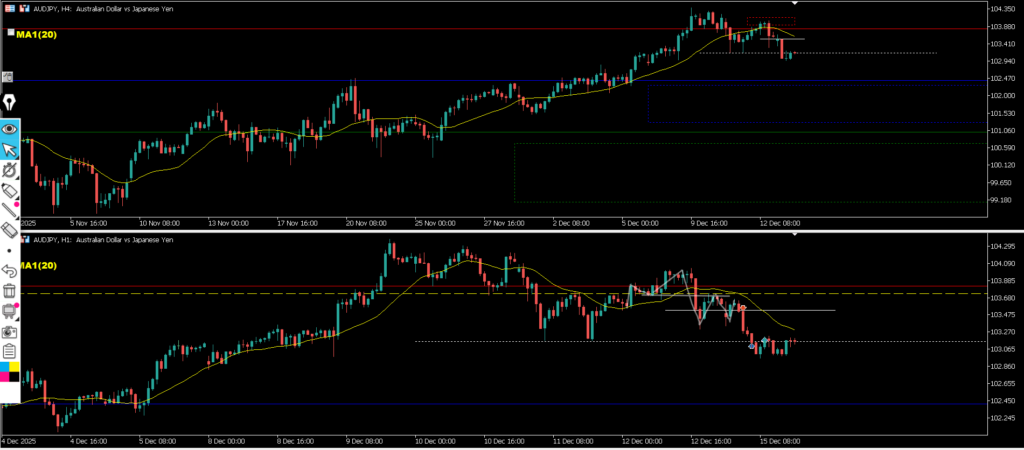
Task: Undo the last drawing action
Action: tap(10, 270)
